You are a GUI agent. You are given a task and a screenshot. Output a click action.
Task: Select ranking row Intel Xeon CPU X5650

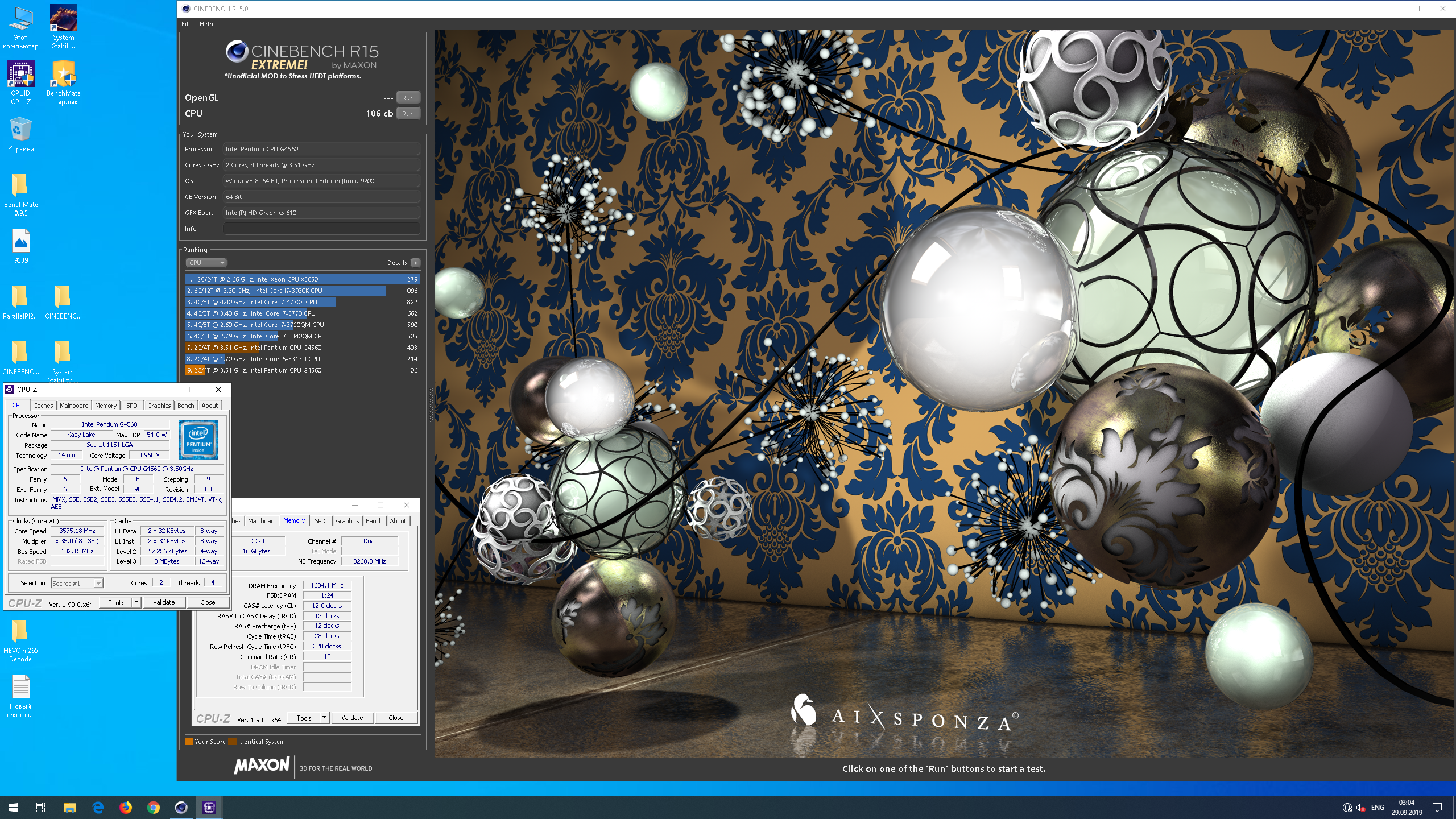click(x=302, y=279)
